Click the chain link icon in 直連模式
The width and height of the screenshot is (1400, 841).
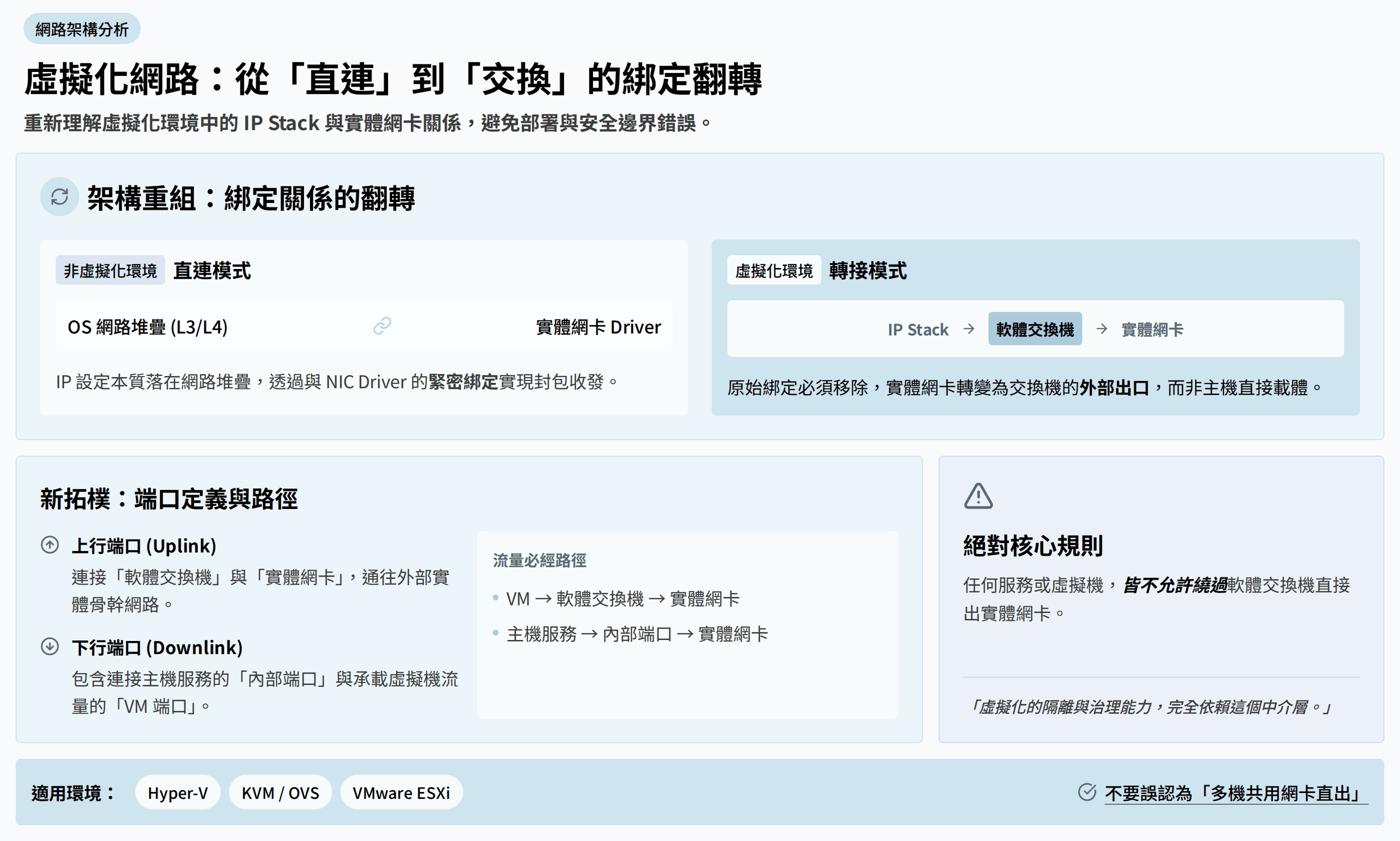[382, 326]
